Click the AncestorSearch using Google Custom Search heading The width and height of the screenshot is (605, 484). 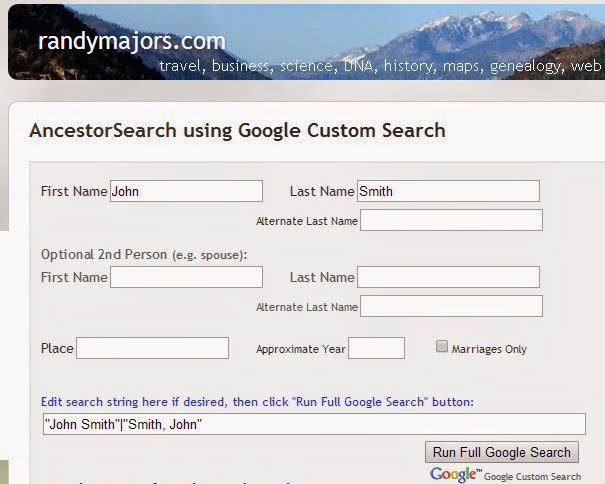tap(238, 130)
